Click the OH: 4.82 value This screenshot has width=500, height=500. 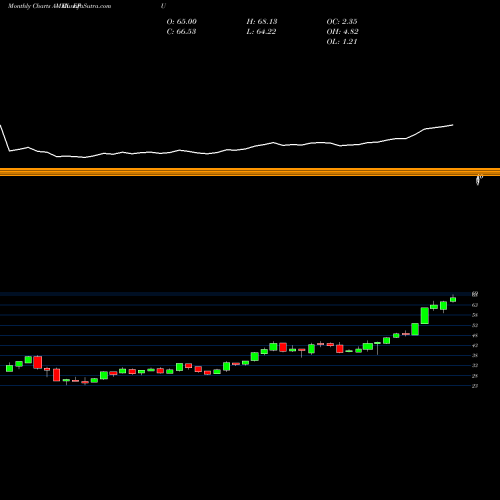pyautogui.click(x=342, y=32)
